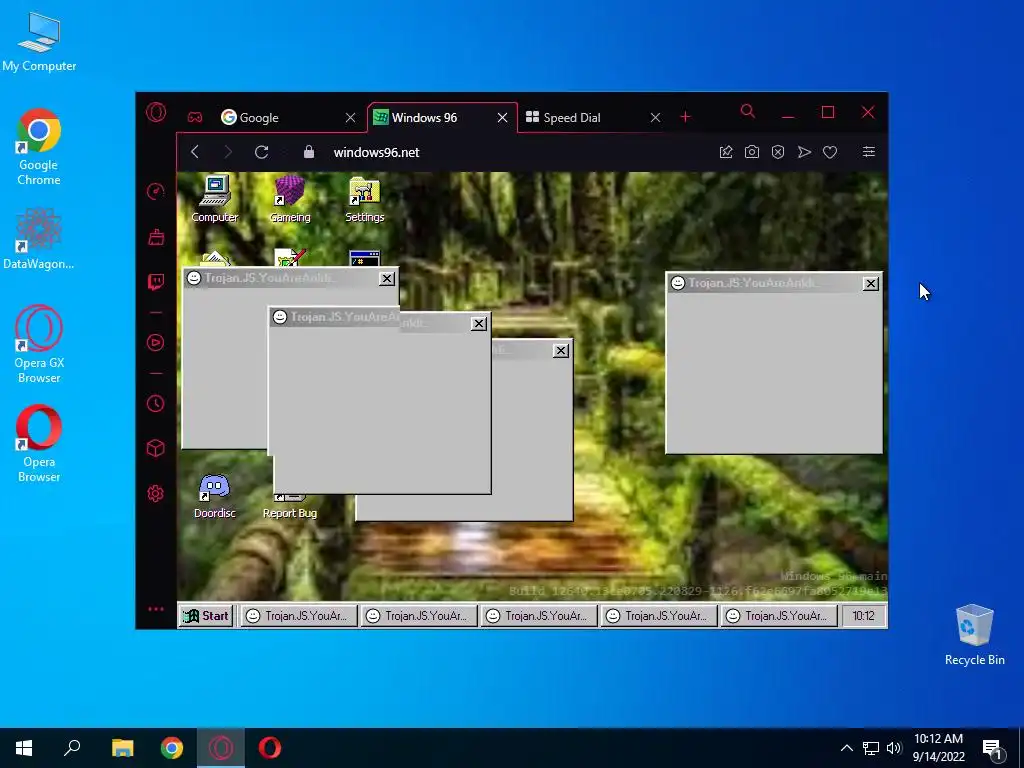Open the Windows Start menu
1024x768 pixels.
(24, 748)
